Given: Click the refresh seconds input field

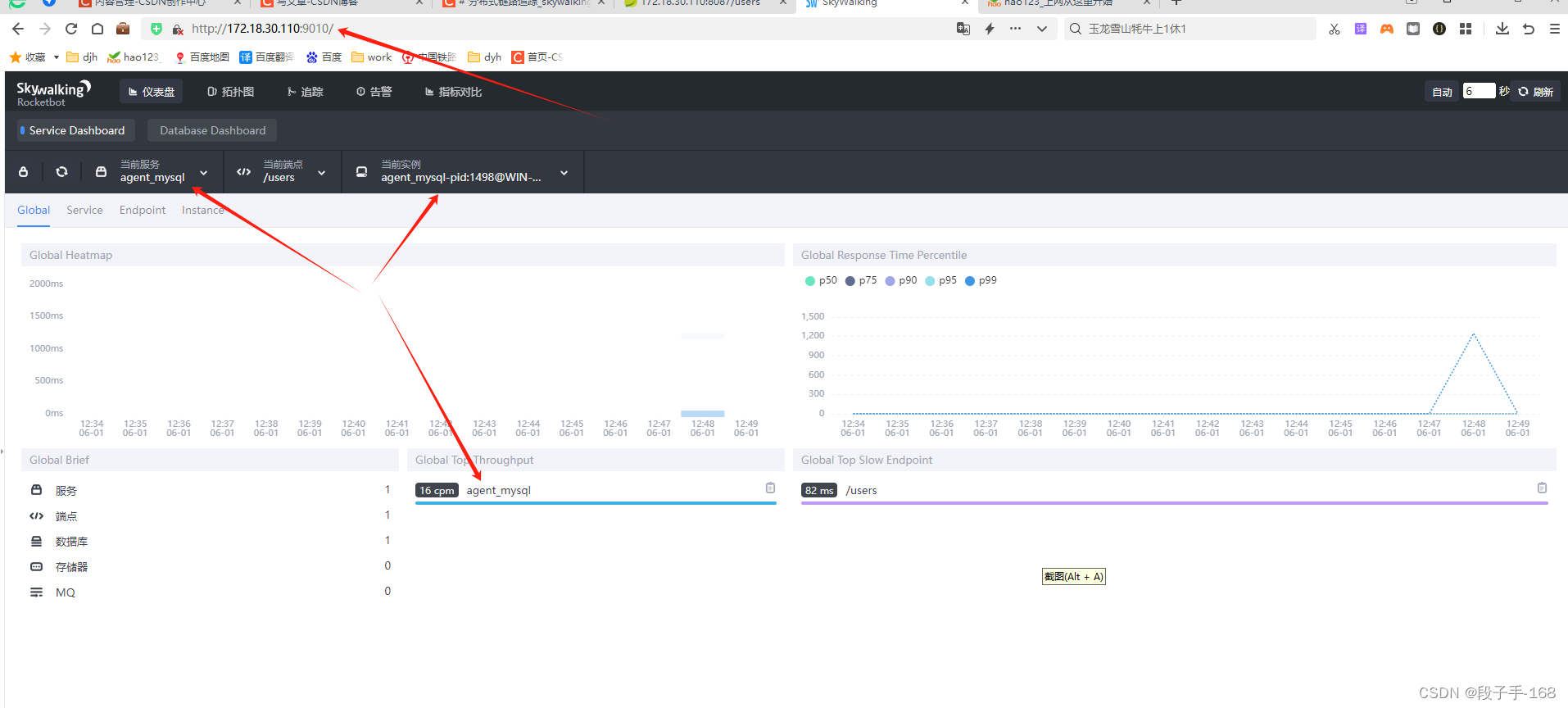Looking at the screenshot, I should (x=1479, y=91).
